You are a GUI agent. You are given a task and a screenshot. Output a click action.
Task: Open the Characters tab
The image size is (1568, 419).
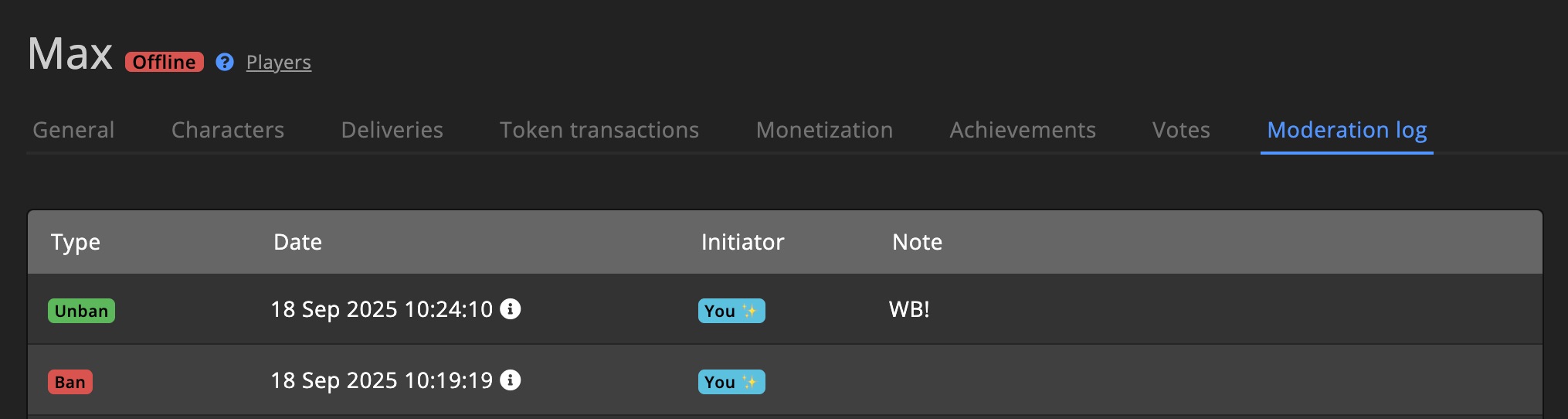(x=228, y=130)
